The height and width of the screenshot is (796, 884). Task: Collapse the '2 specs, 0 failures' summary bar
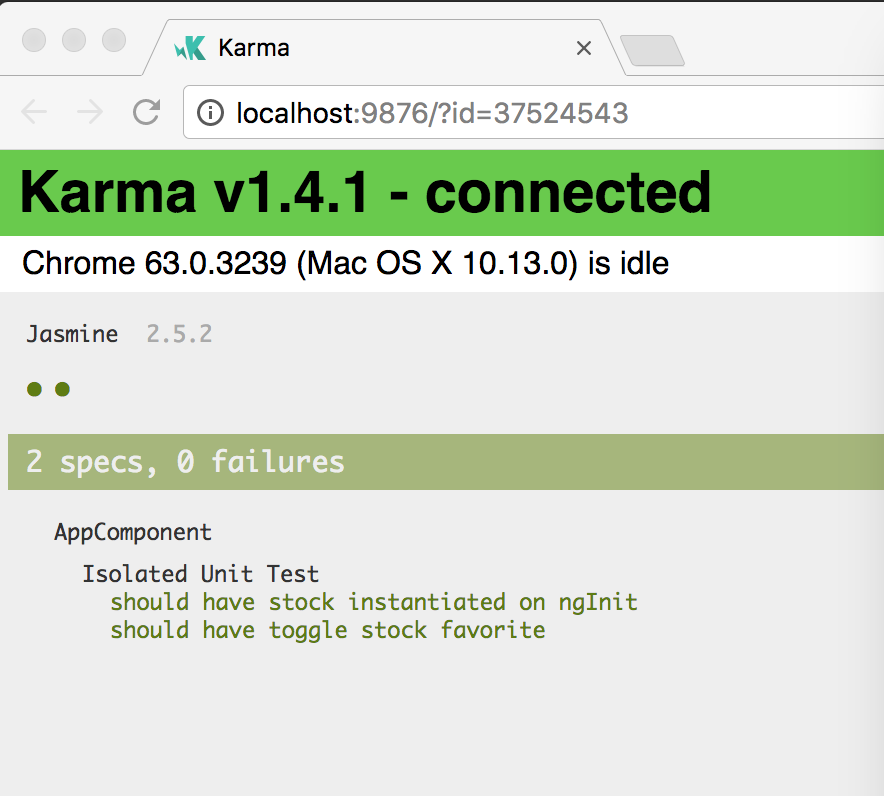tap(186, 462)
